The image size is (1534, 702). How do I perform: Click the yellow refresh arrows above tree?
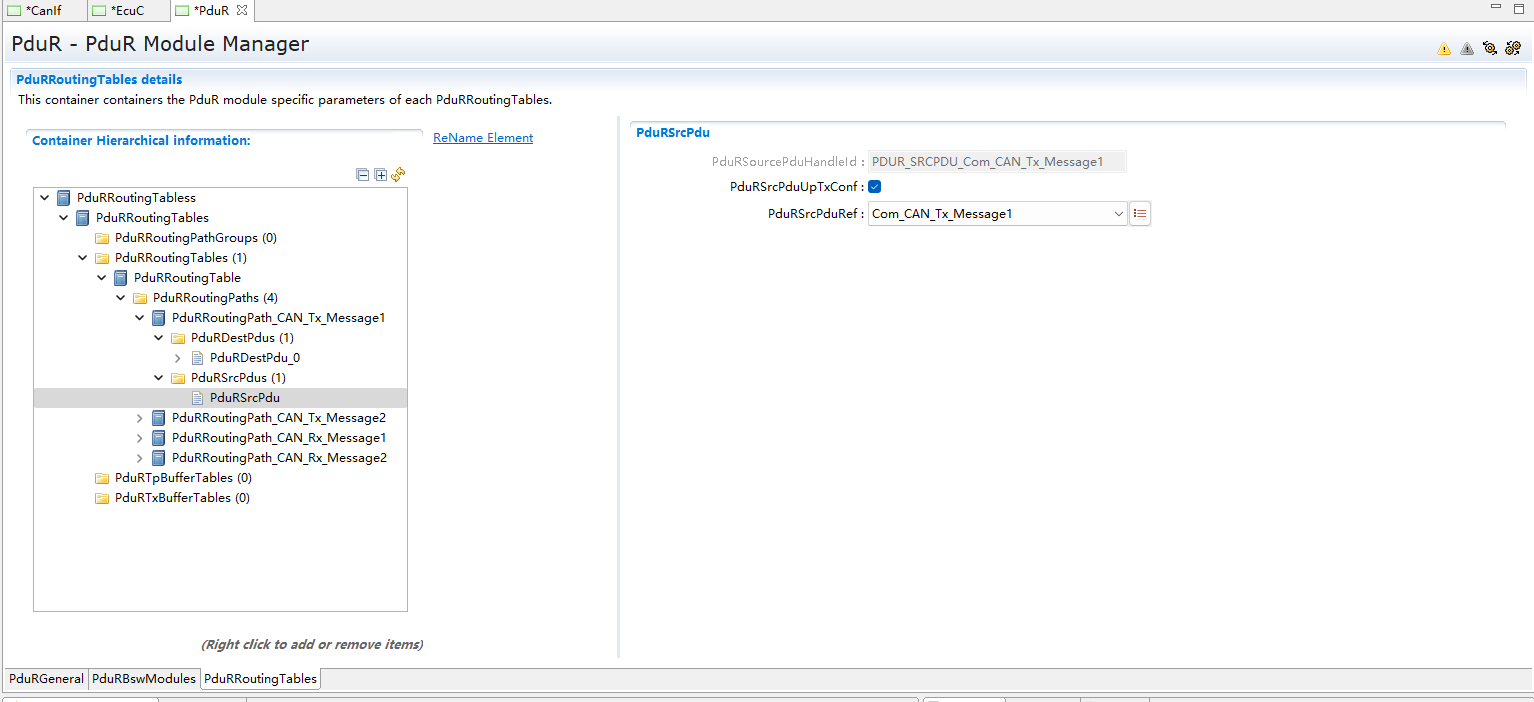[398, 174]
